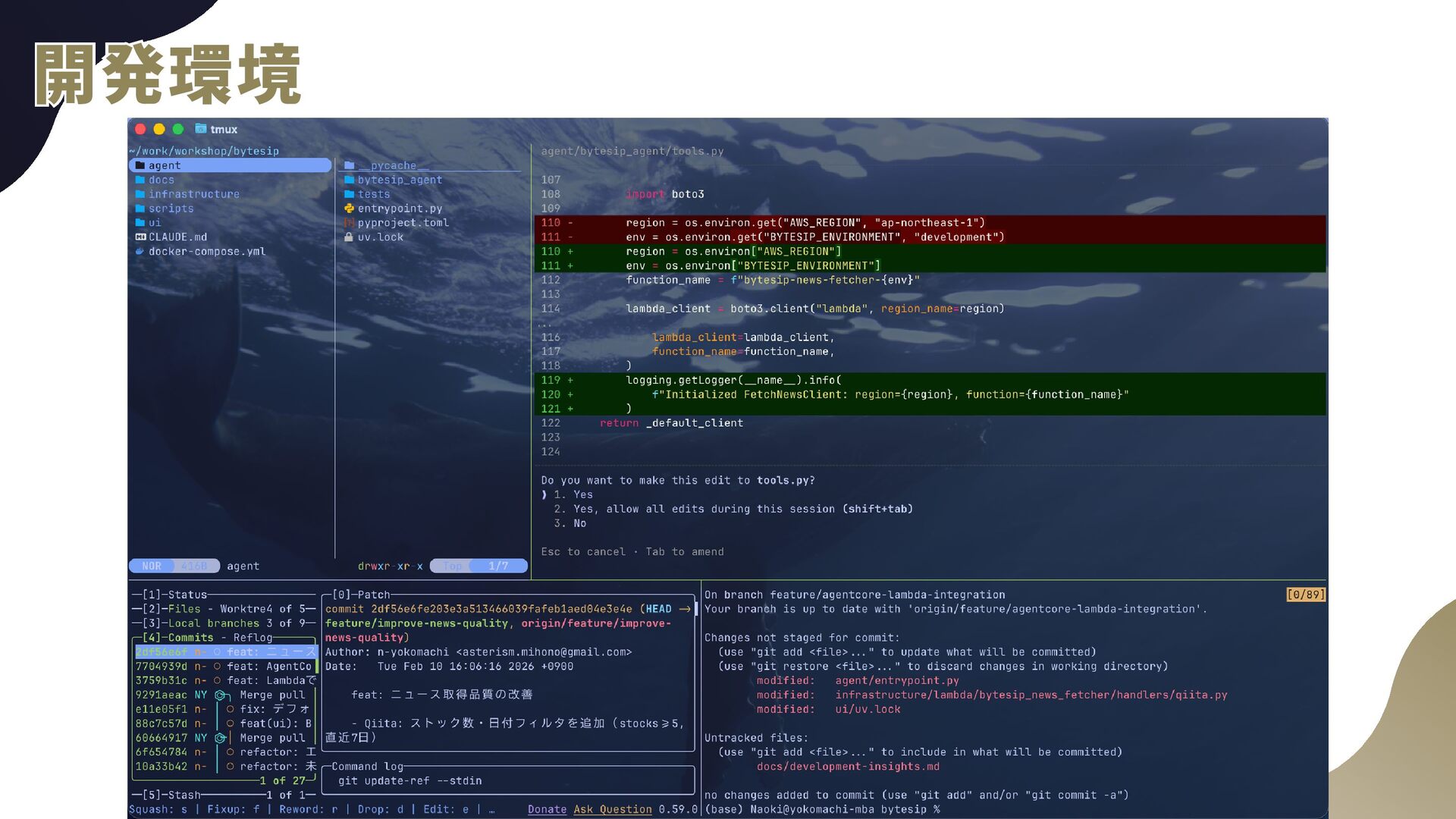
Task: Click the tmux folder icon in title bar
Action: click(200, 129)
